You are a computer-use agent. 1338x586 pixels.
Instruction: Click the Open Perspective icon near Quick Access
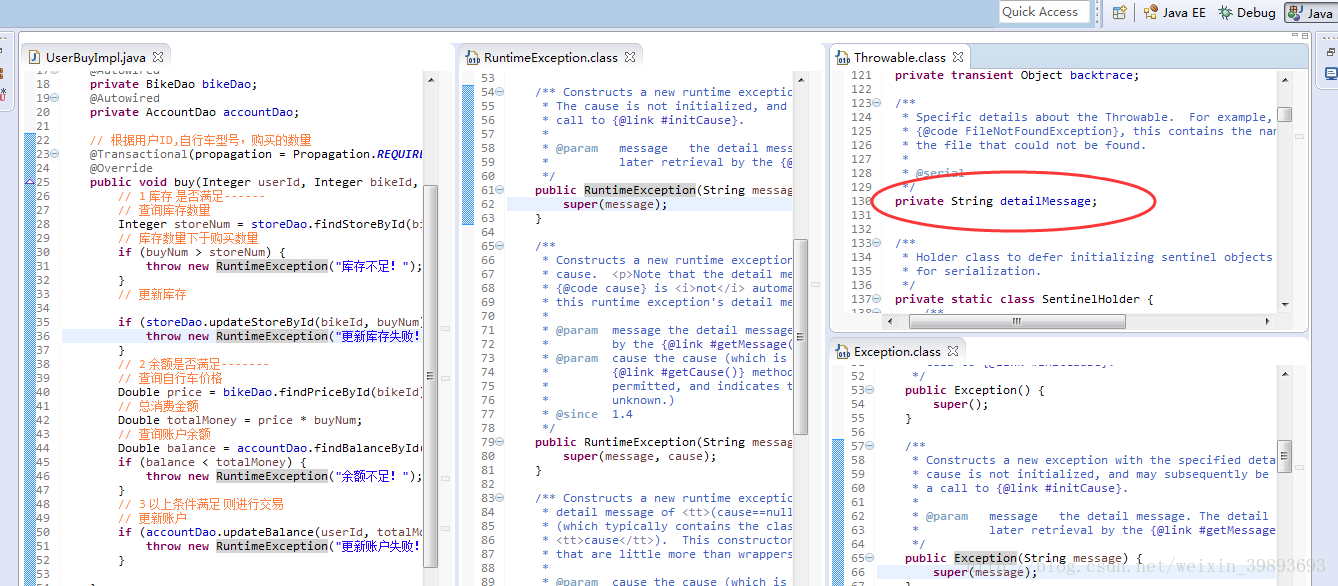(x=1119, y=12)
